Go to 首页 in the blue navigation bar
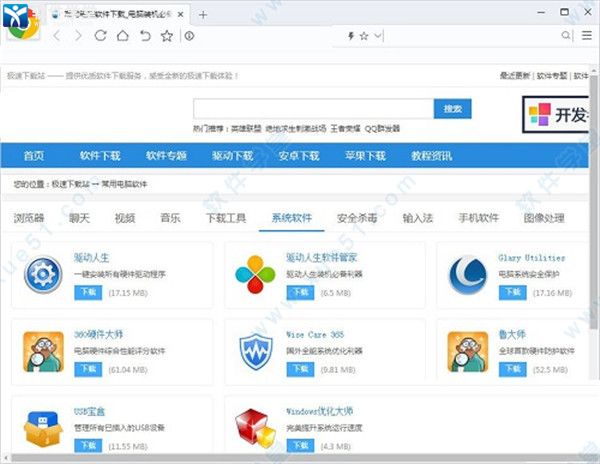 tap(34, 156)
